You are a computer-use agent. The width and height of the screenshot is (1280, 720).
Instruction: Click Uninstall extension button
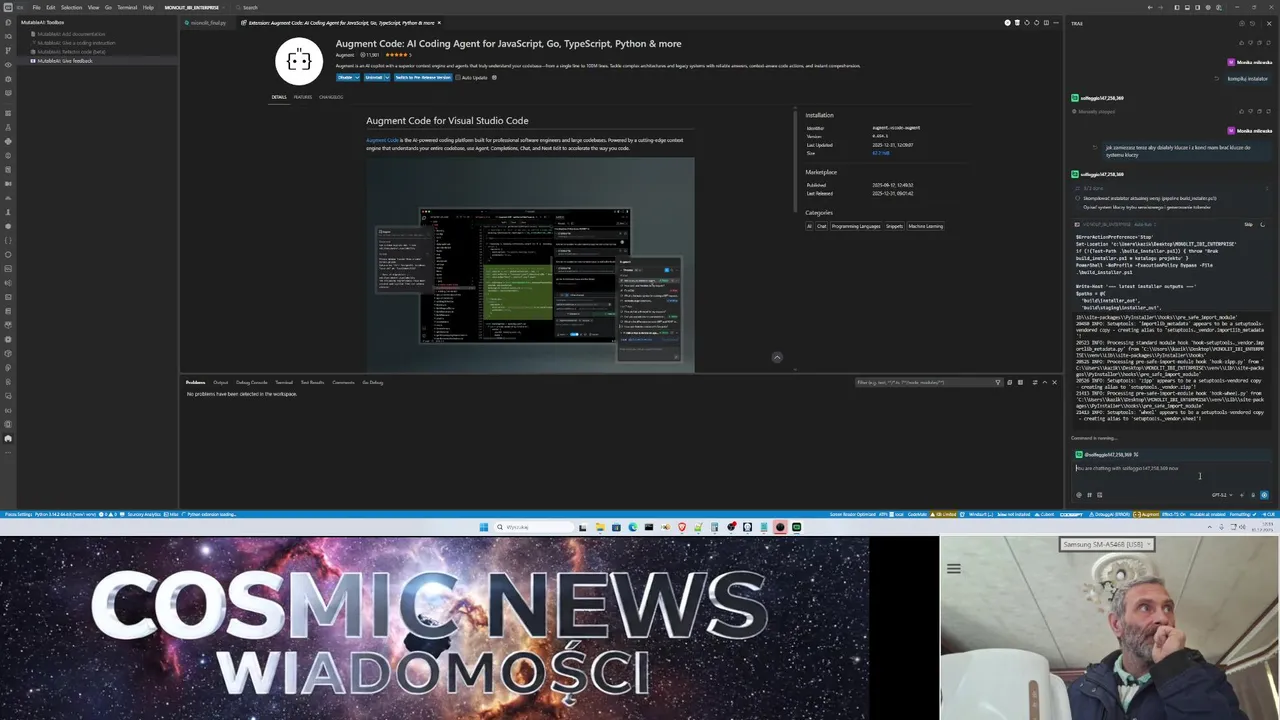373,77
